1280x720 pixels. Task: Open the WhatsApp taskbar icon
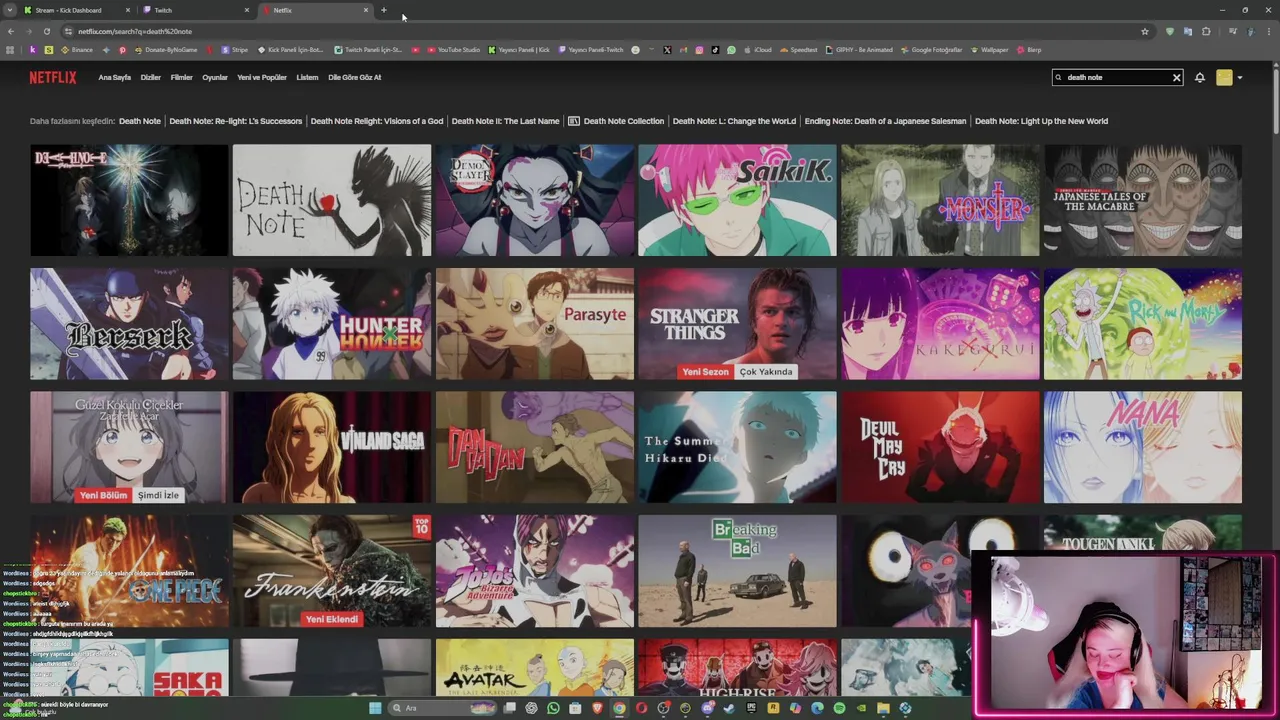[553, 708]
